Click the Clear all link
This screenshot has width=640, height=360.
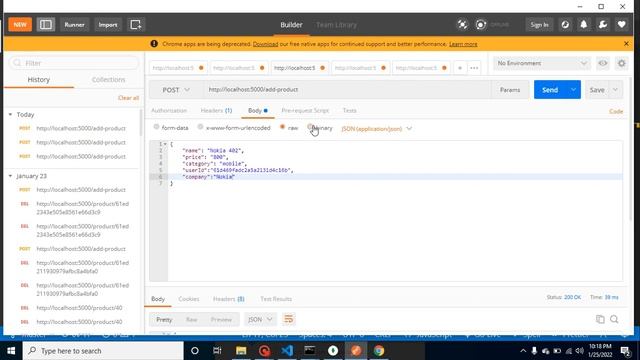point(128,98)
